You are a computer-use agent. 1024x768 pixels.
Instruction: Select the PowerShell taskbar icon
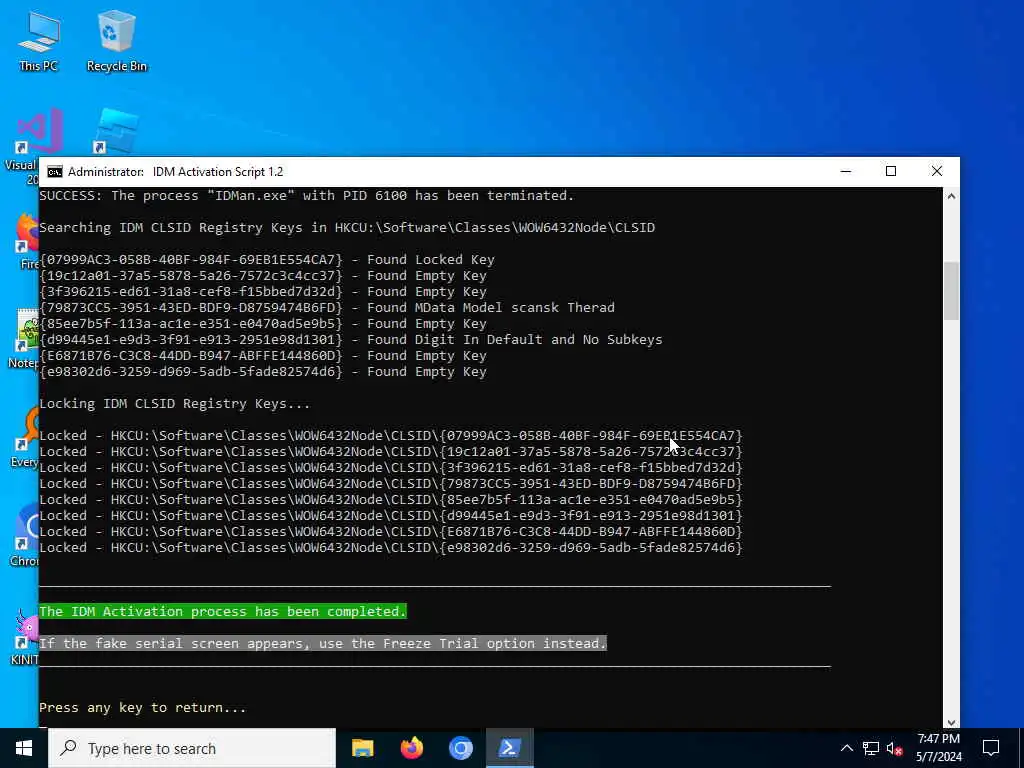(x=509, y=748)
